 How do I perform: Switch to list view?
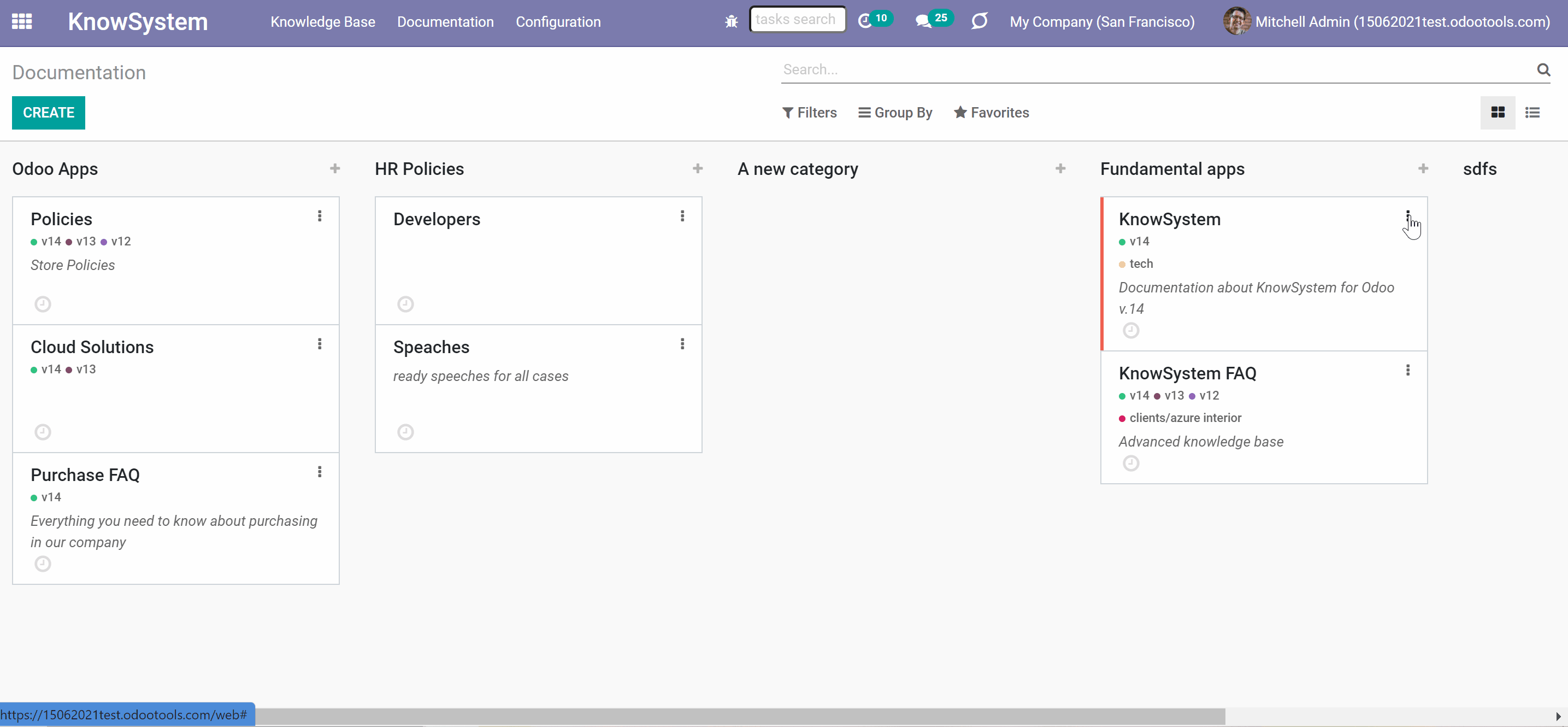1532,113
